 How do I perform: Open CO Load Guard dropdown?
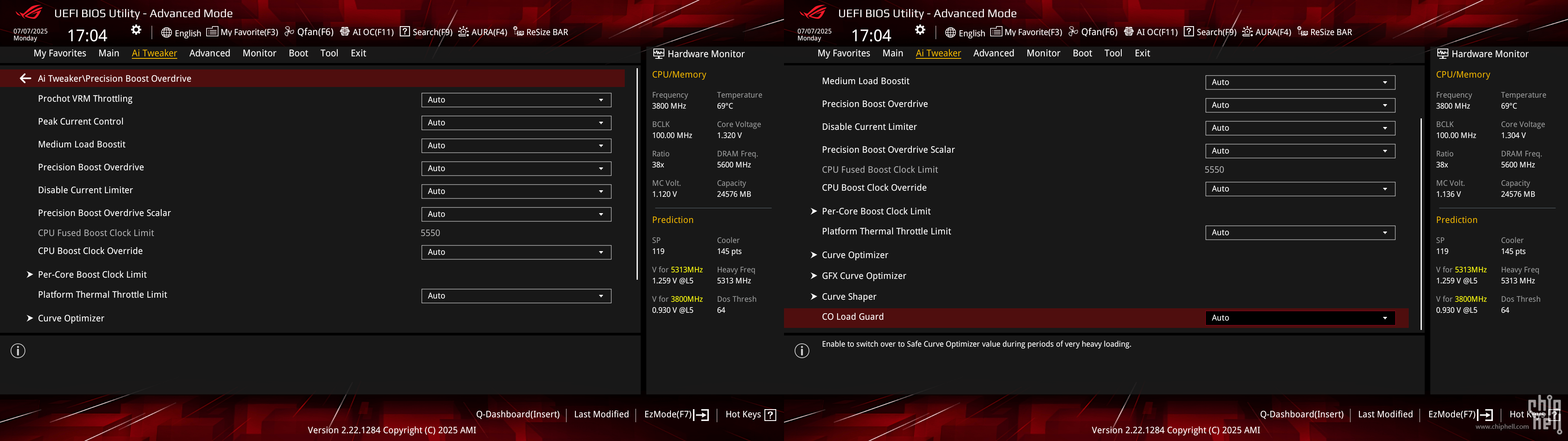1300,318
